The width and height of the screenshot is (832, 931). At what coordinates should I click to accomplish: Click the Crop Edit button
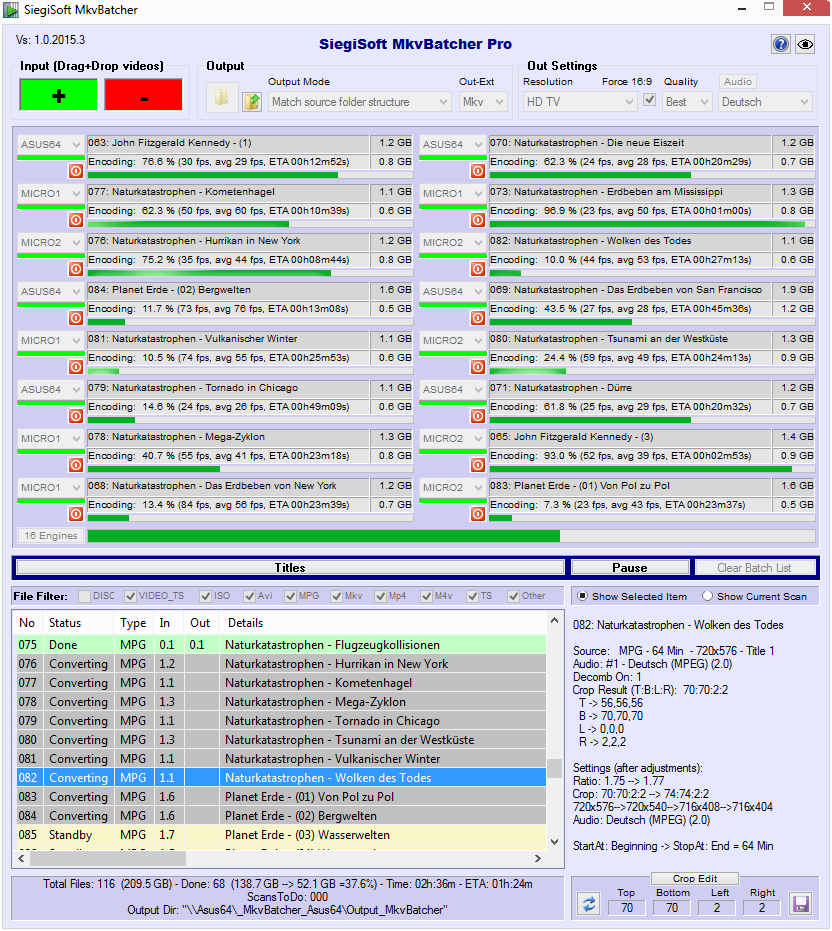(695, 878)
